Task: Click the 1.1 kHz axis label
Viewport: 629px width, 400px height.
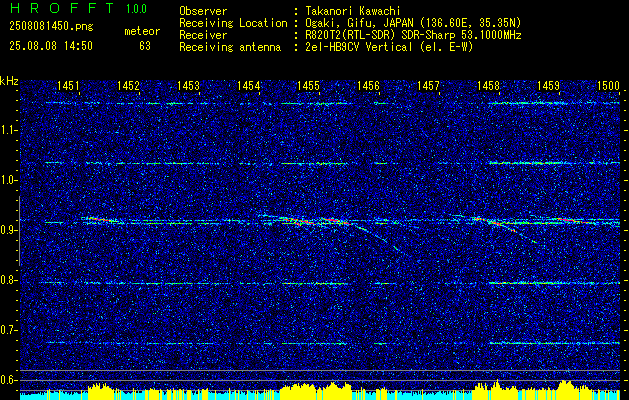Action: click(x=7, y=130)
